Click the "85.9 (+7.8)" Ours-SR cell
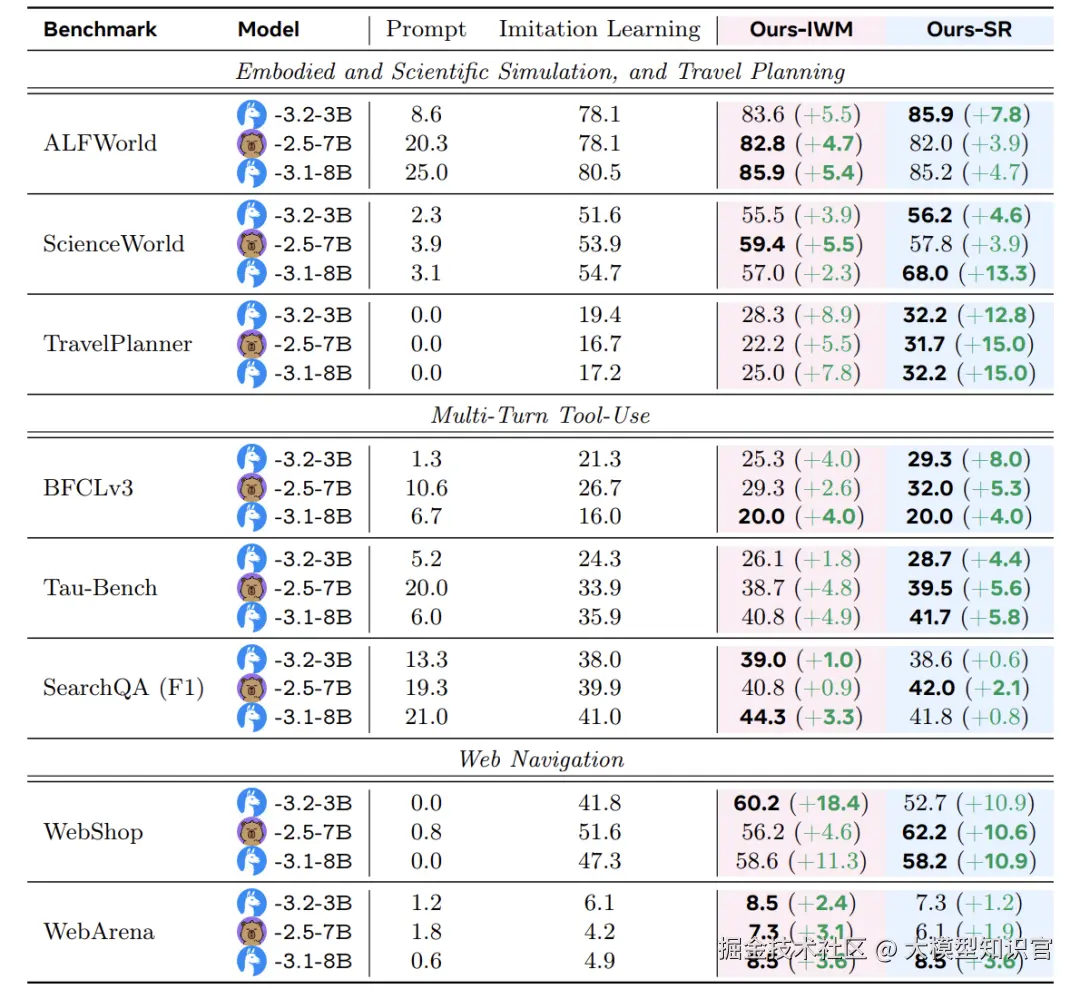Screen dimensions: 1080x989 pyautogui.click(x=969, y=114)
